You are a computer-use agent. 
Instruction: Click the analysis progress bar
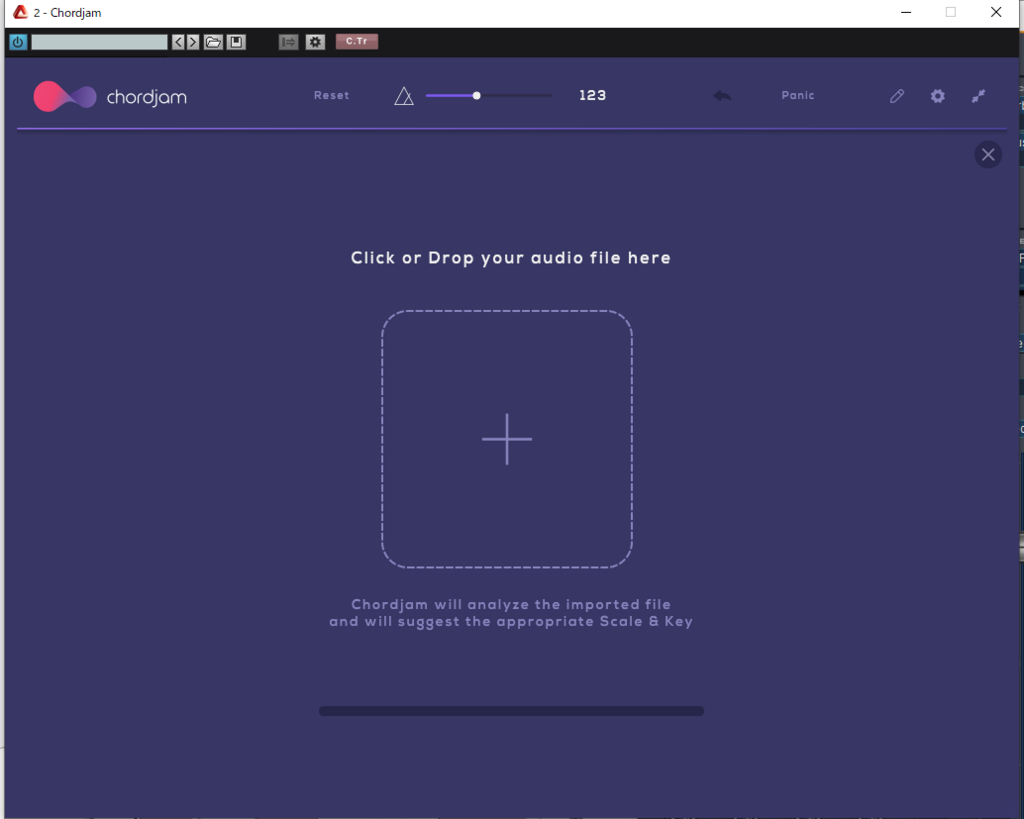pyautogui.click(x=511, y=711)
